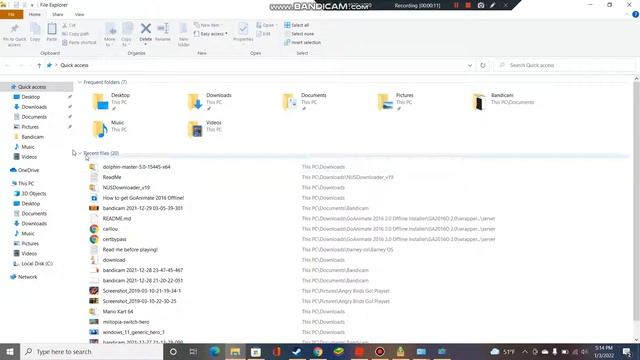Click the refresh icon beside the address bar
This screenshot has height=360, width=640.
pyautogui.click(x=483, y=65)
